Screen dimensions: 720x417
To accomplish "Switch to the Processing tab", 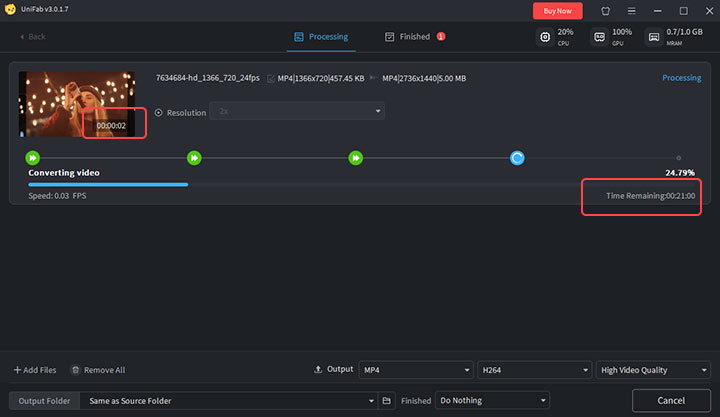I will pos(320,37).
